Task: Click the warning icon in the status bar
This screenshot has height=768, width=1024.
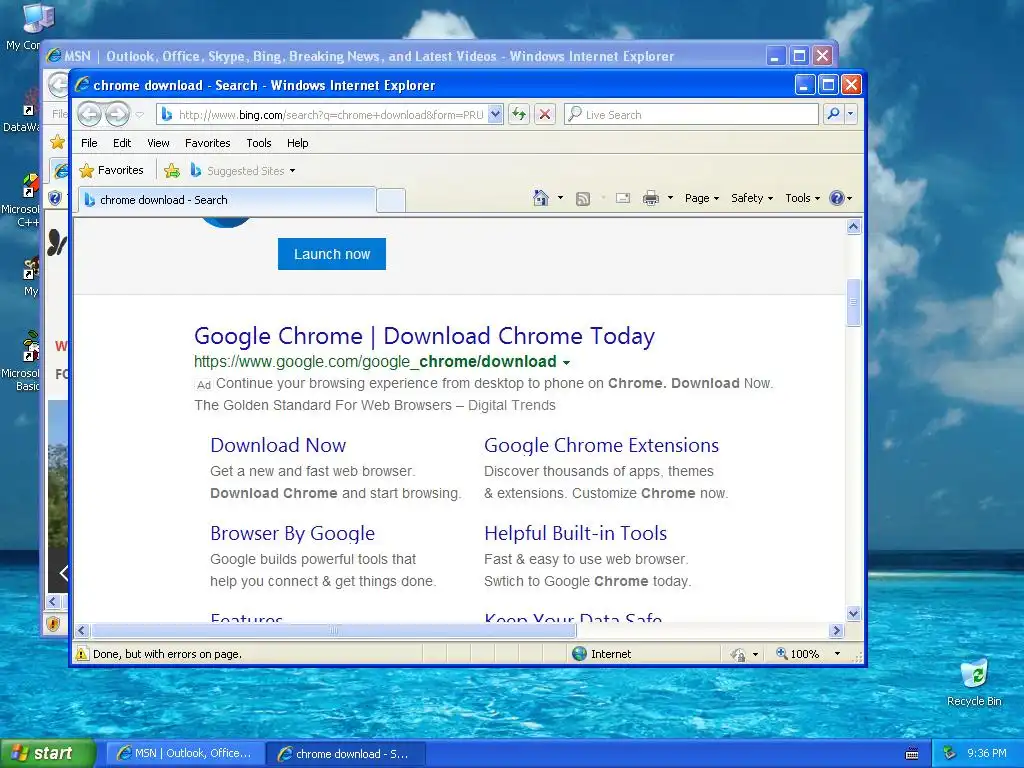Action: tap(82, 654)
